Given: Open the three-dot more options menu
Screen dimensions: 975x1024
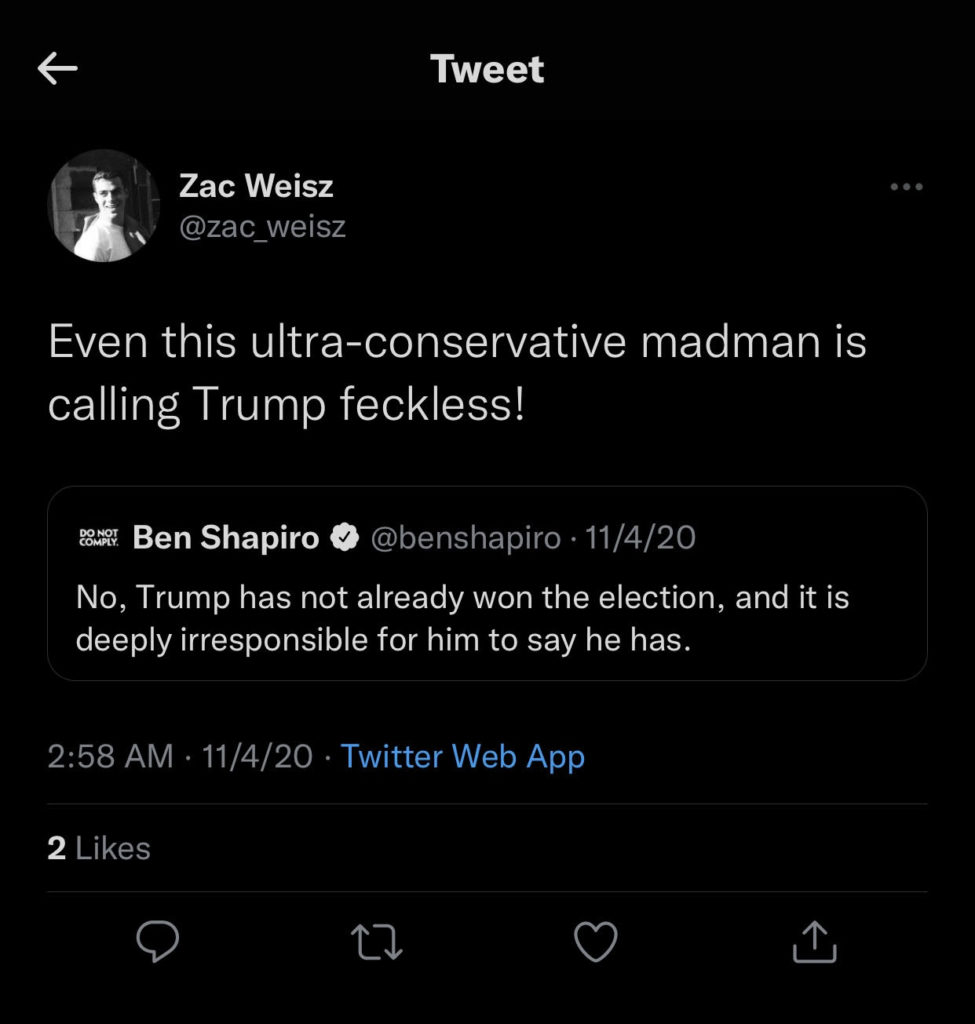Looking at the screenshot, I should [x=906, y=187].
